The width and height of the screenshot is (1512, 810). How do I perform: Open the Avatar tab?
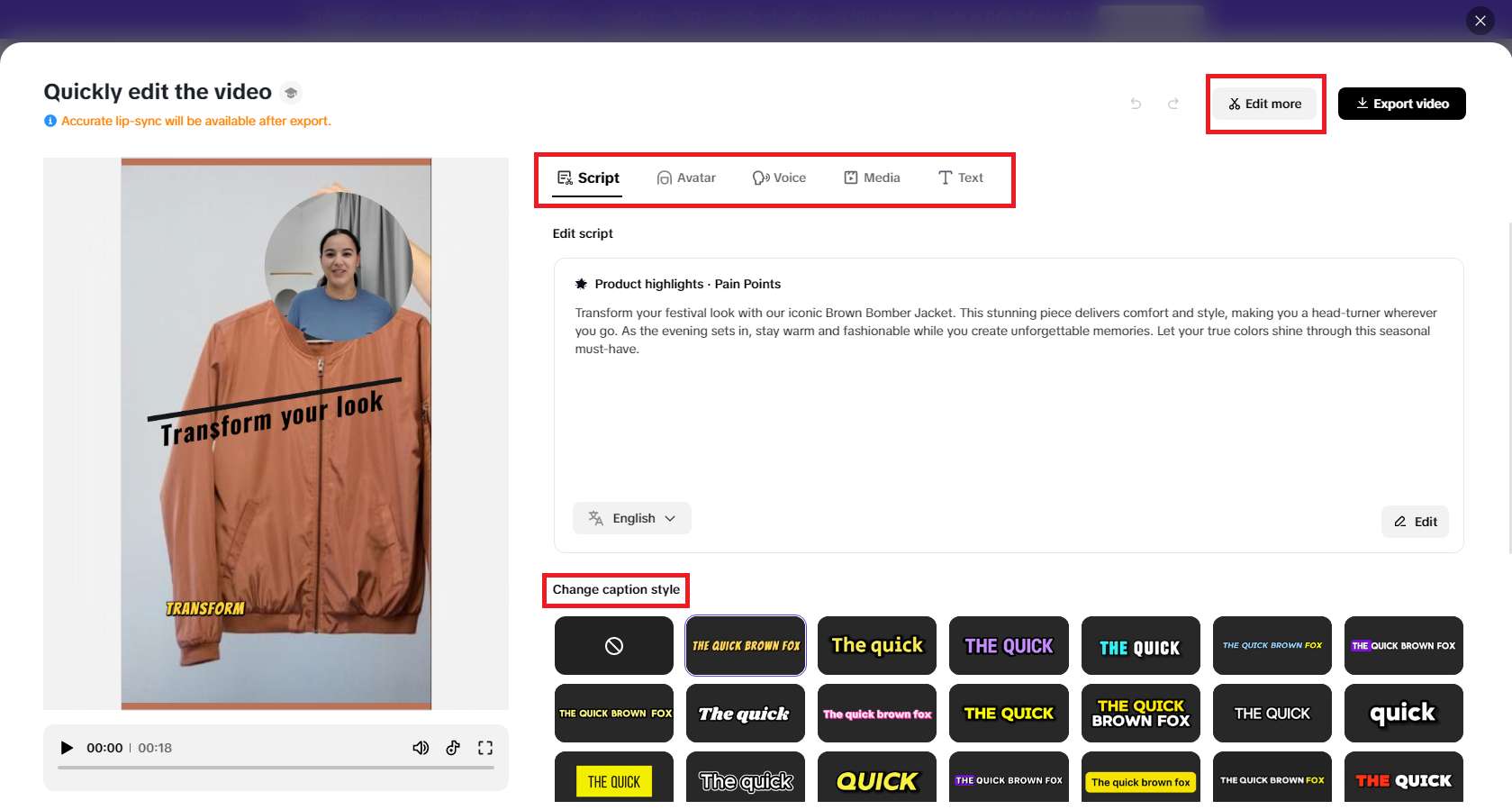point(686,178)
